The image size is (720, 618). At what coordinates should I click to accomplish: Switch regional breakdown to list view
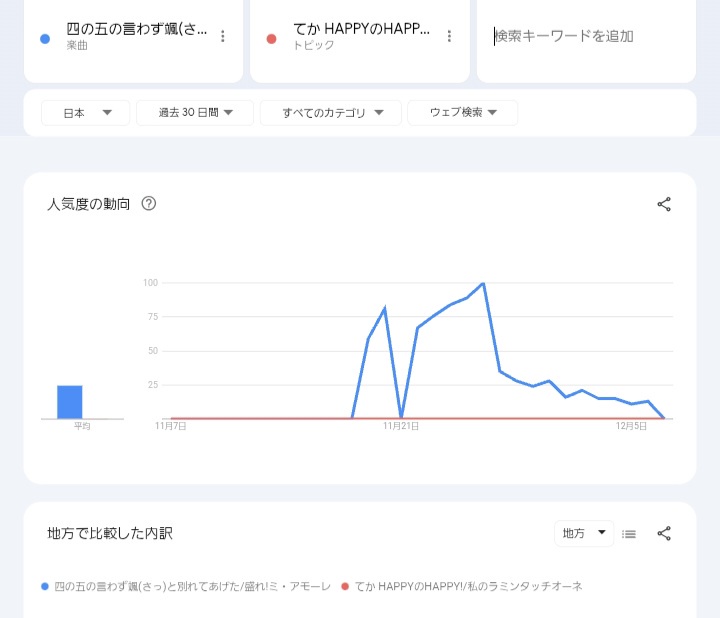pos(629,534)
